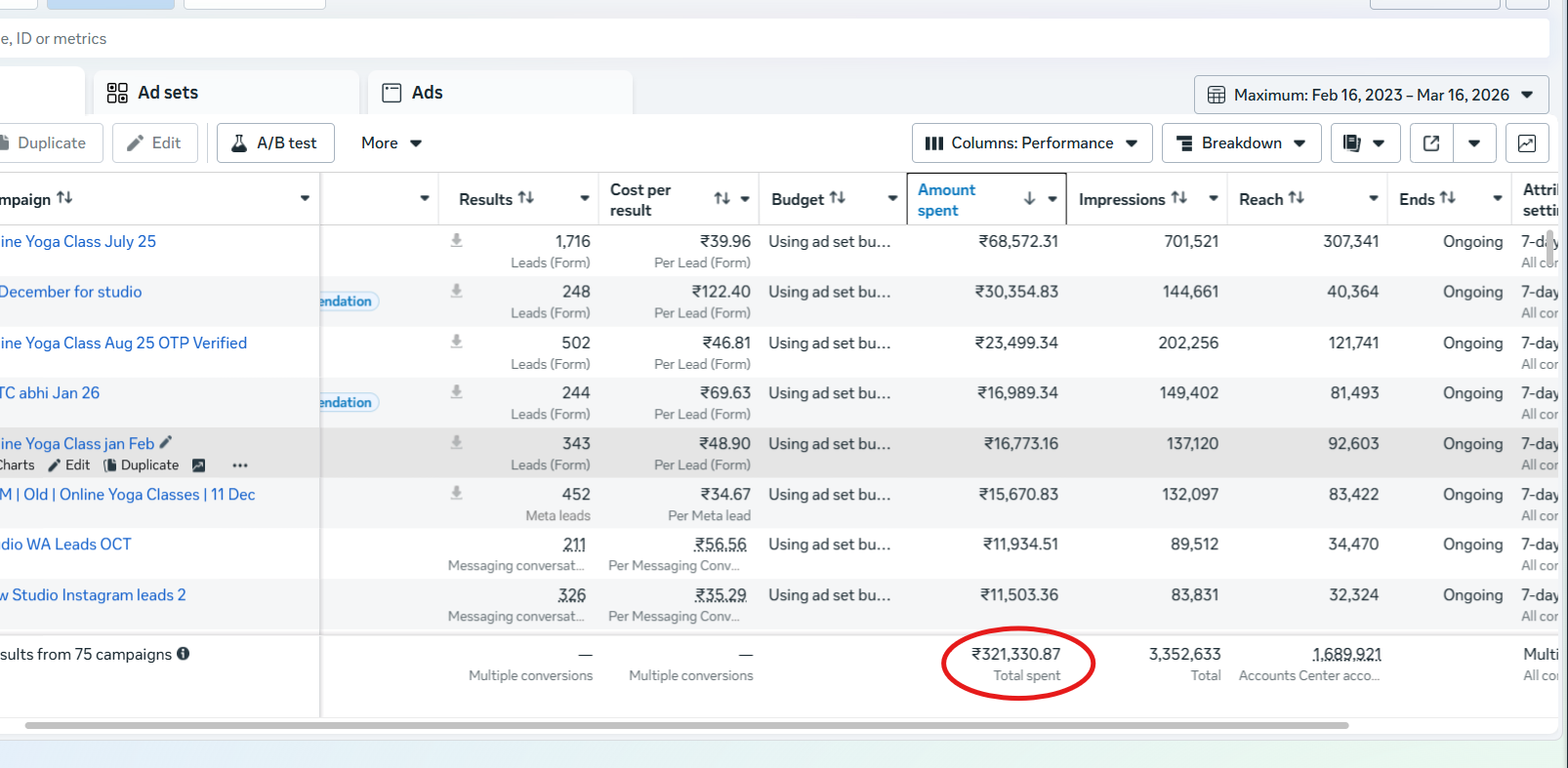
Task: Sort by the Impressions column arrows
Action: [1179, 198]
